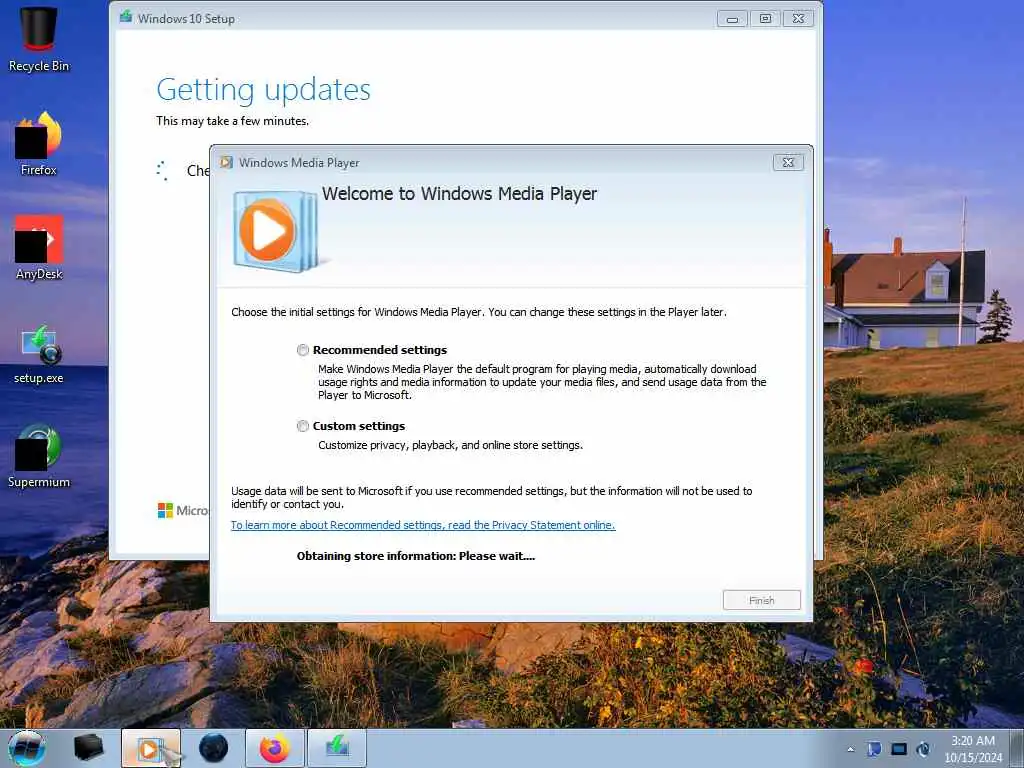
Task: Click 'This may take a few minutes.' text
Action: (x=232, y=121)
